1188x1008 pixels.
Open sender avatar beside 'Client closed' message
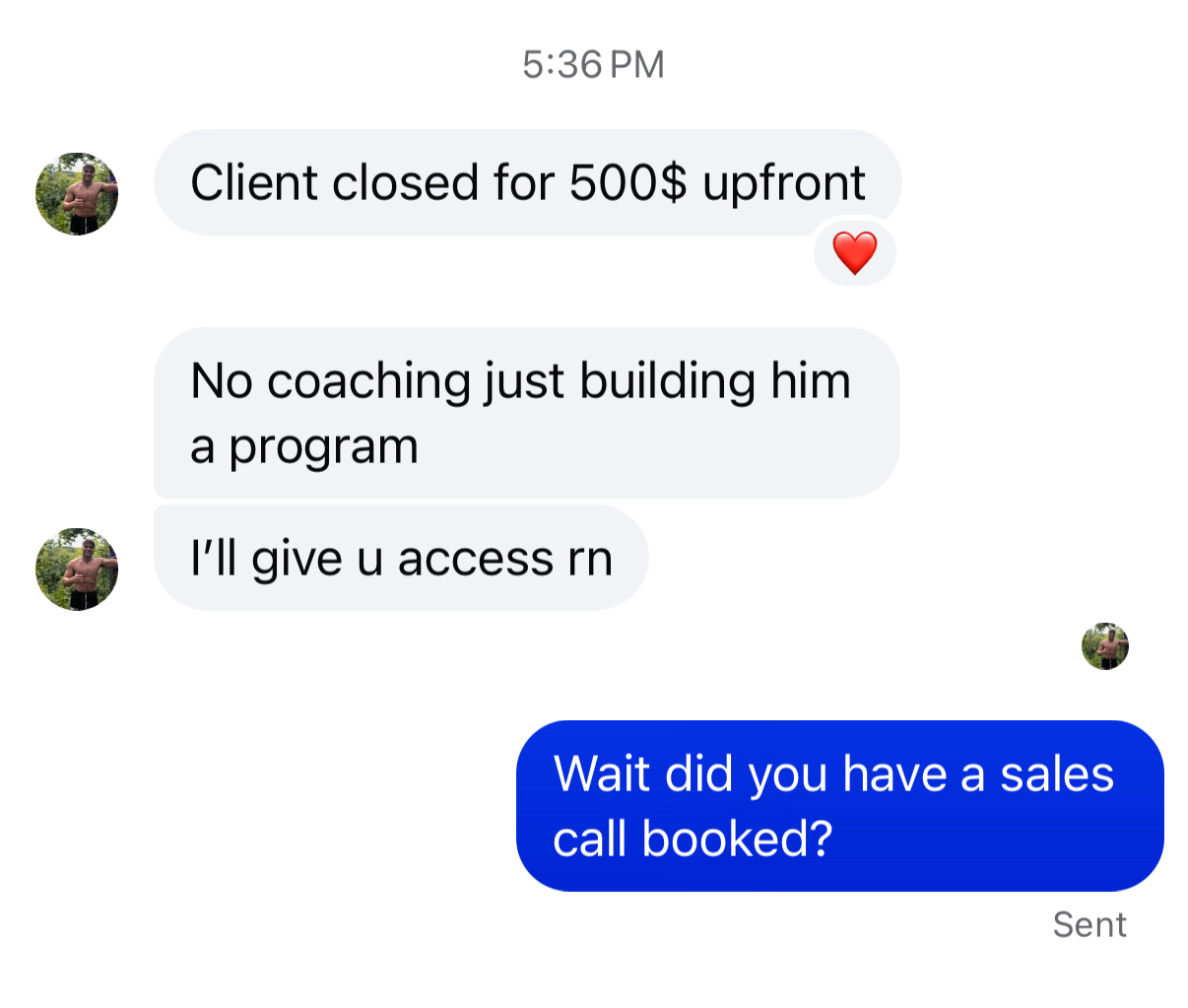(77, 193)
